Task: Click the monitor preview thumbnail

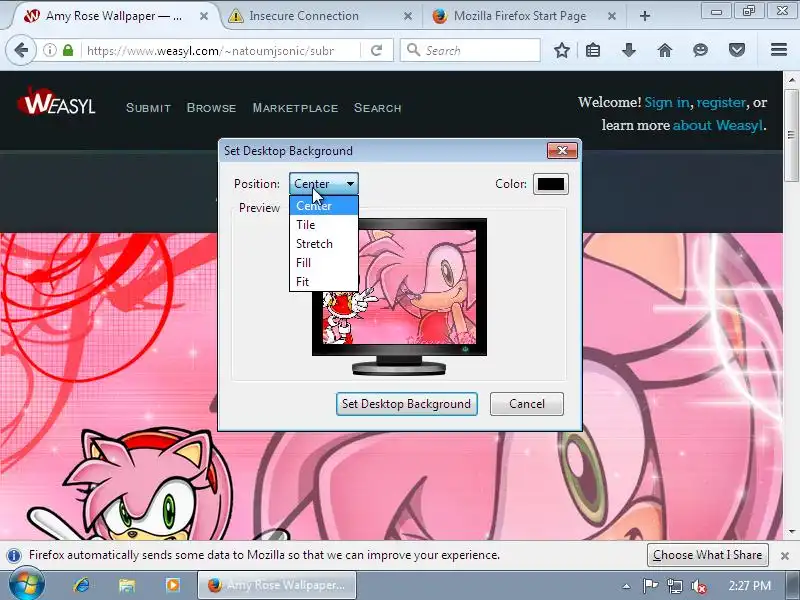Action: click(399, 296)
